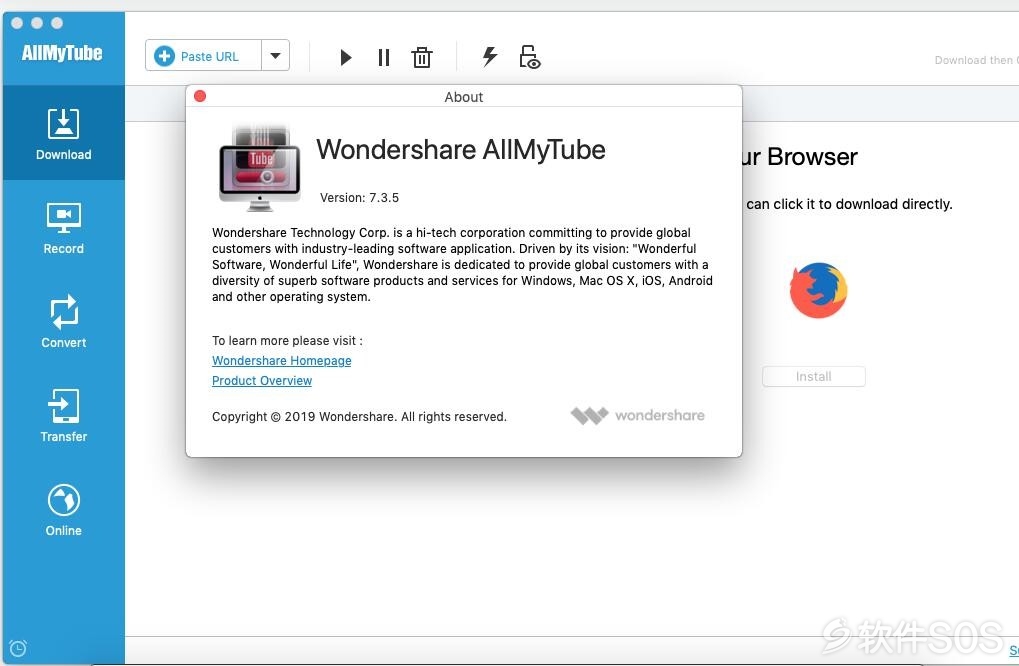The height and width of the screenshot is (666, 1019).
Task: Expand the Paste URL dropdown arrow
Action: click(x=276, y=56)
